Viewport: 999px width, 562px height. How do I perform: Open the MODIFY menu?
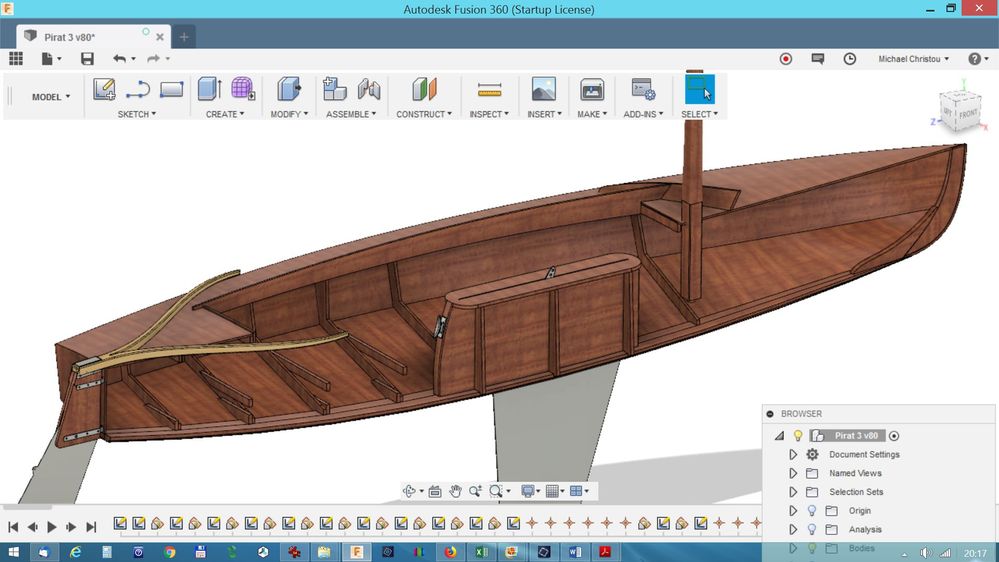[289, 114]
